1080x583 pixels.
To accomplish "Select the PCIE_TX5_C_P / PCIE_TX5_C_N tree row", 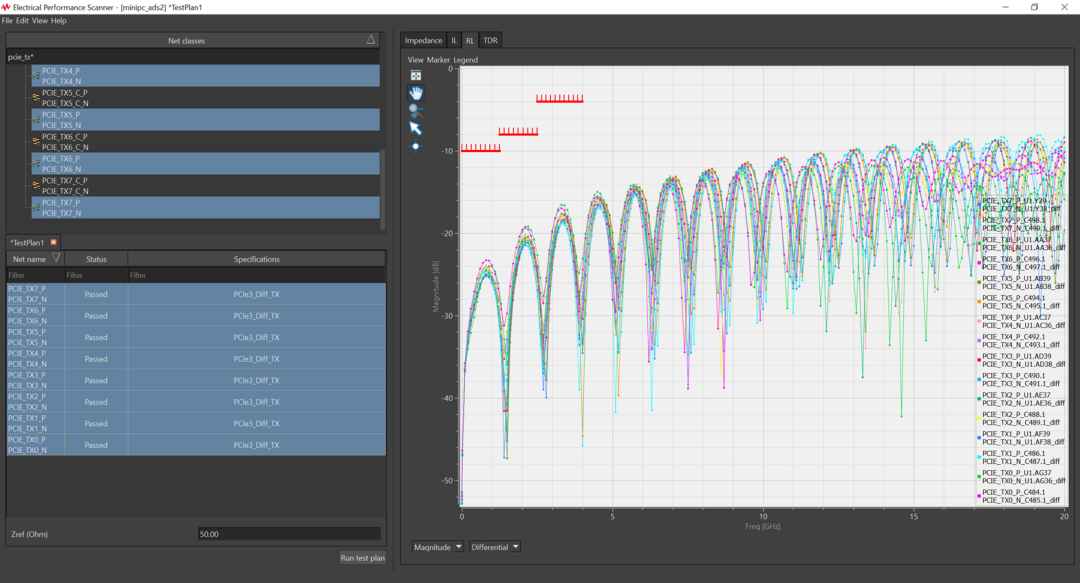I will (x=205, y=98).
